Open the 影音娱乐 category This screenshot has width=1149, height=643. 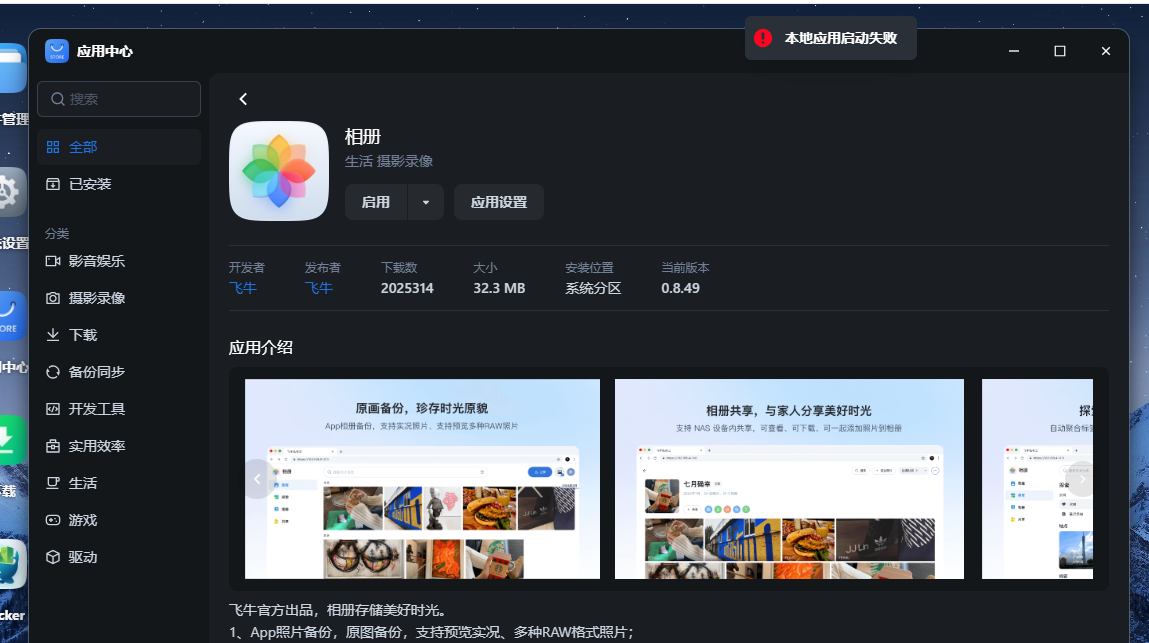point(119,261)
